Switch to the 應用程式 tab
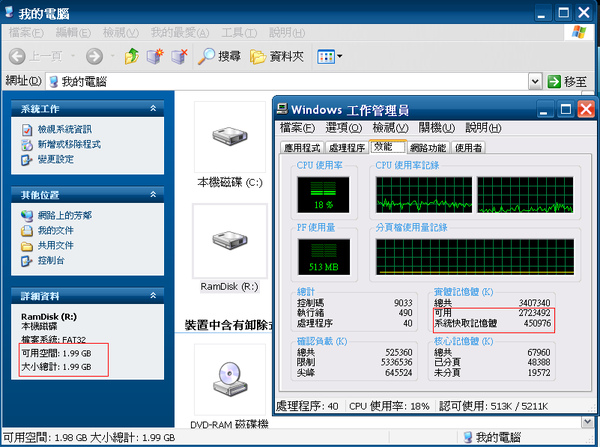600x447 pixels. tap(302, 148)
